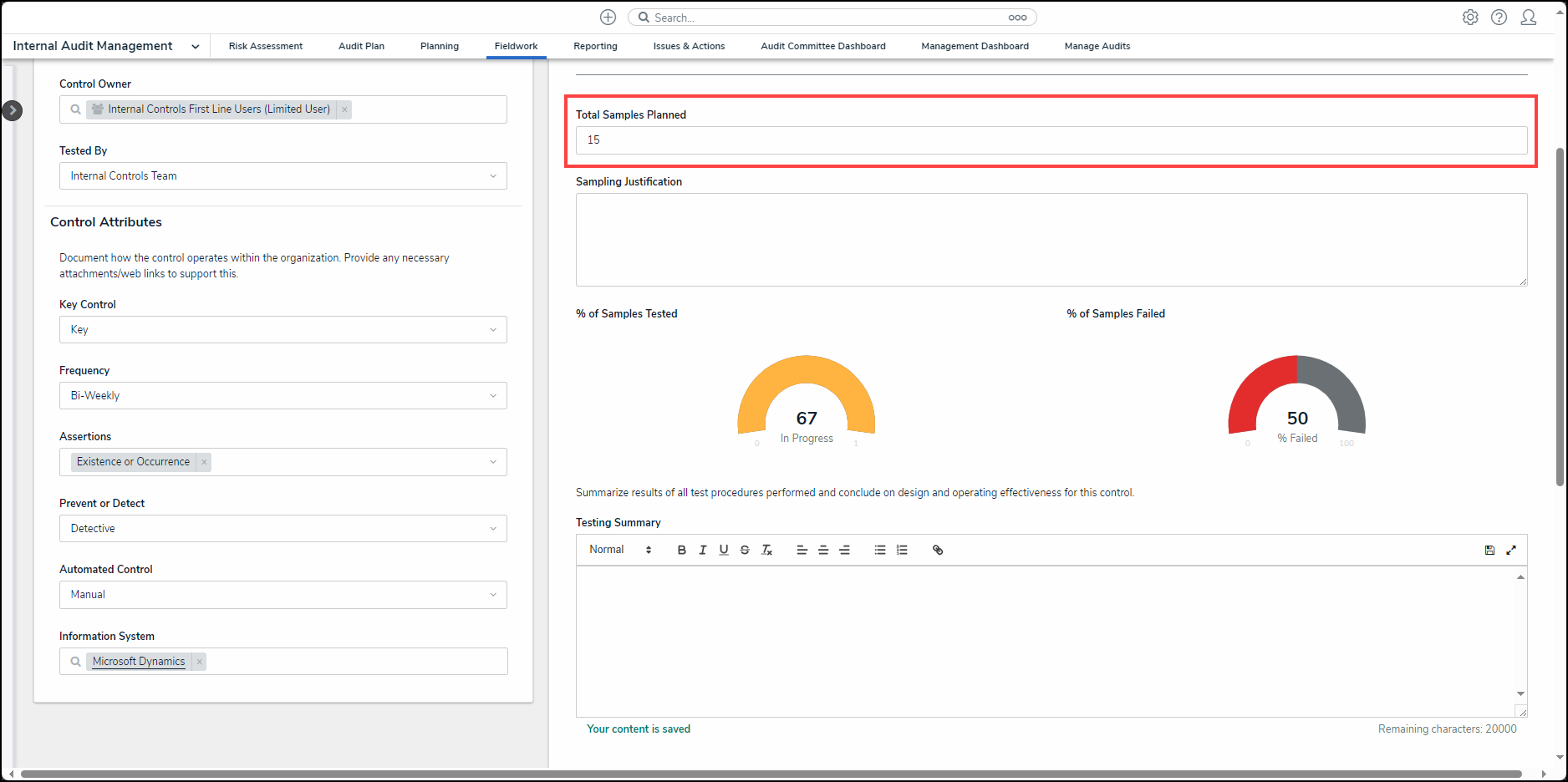Click the % of Samples Failed gauge

pyautogui.click(x=1296, y=397)
